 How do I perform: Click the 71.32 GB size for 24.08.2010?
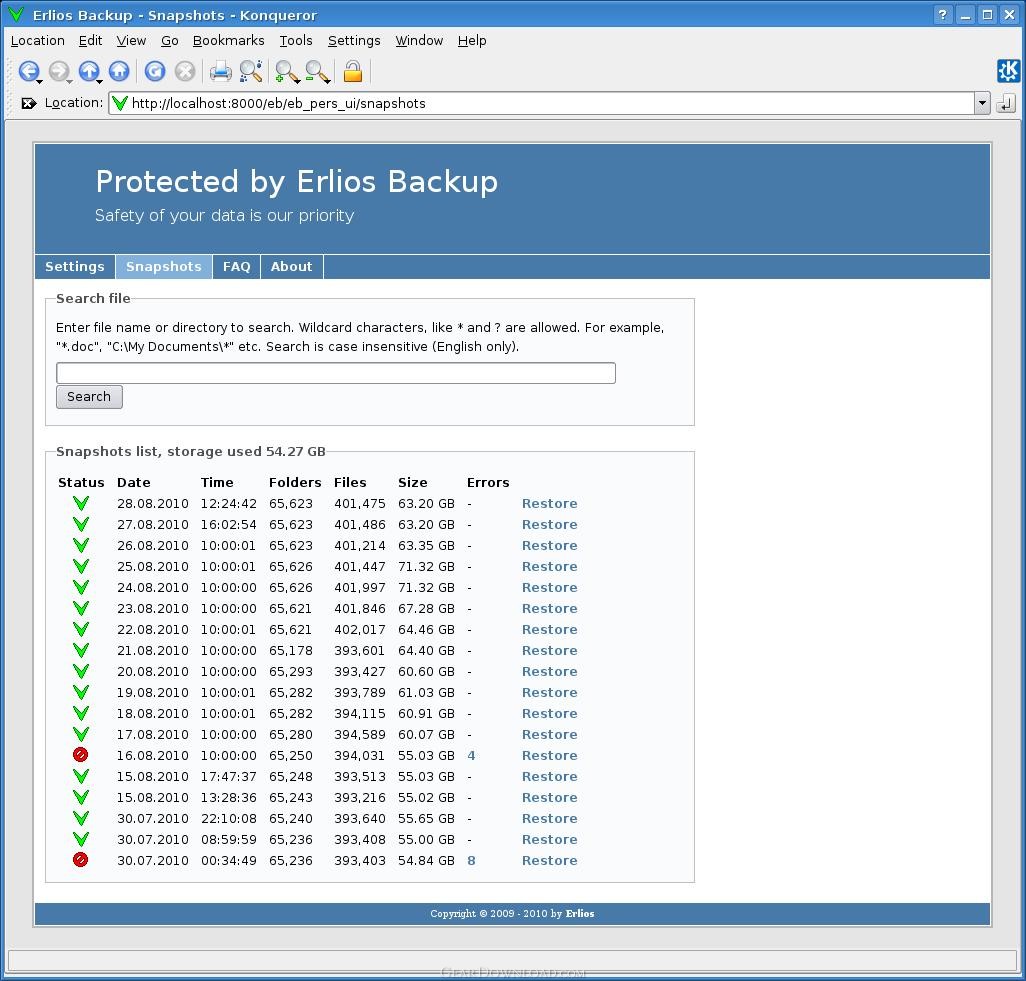426,587
